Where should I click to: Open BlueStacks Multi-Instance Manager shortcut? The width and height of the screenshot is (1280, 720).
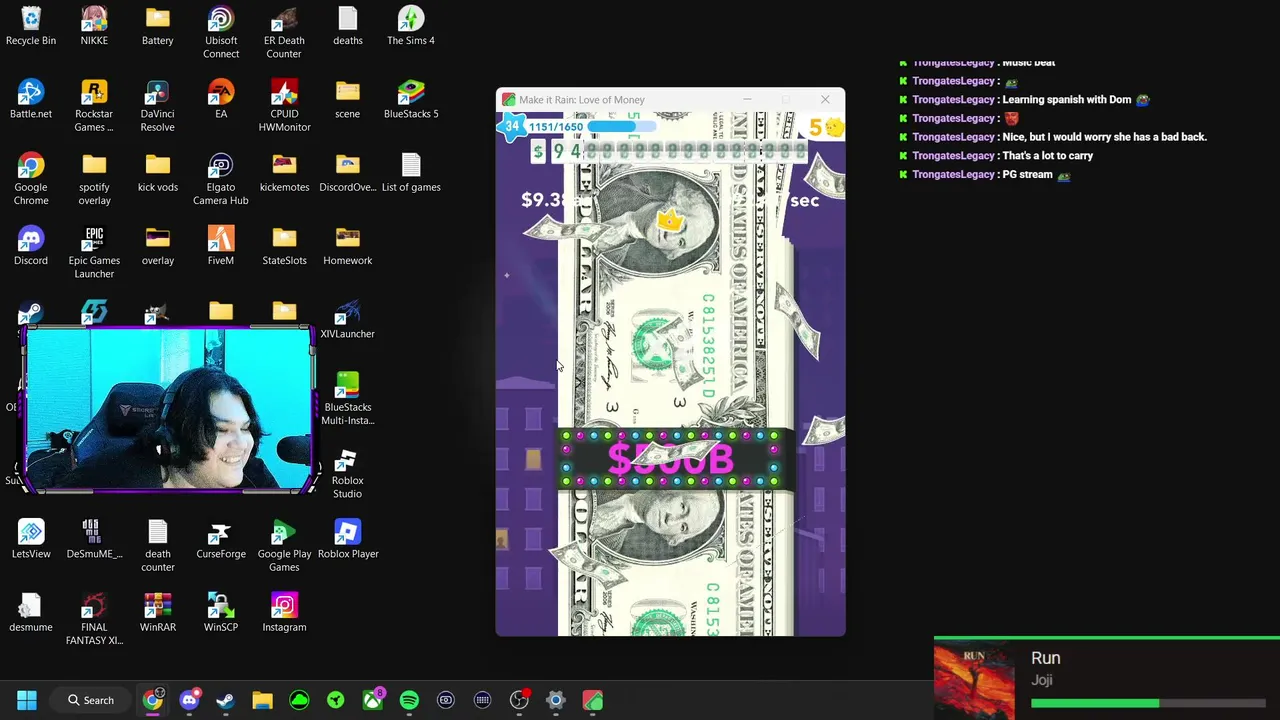[348, 399]
